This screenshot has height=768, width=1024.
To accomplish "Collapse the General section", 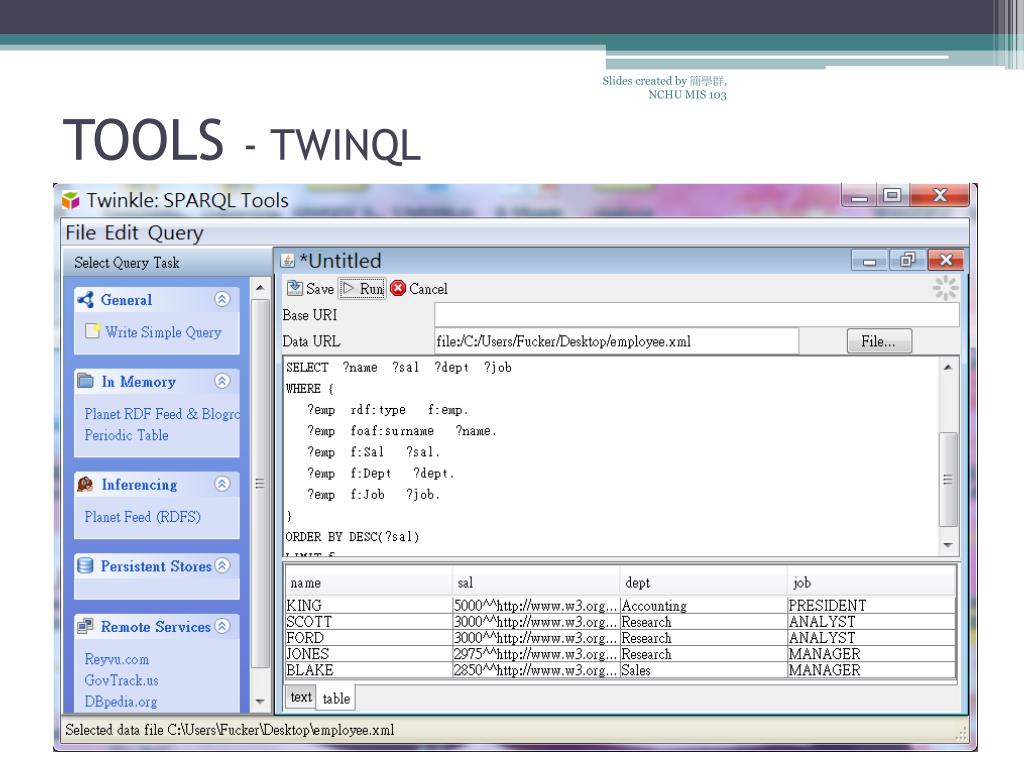I will (222, 299).
